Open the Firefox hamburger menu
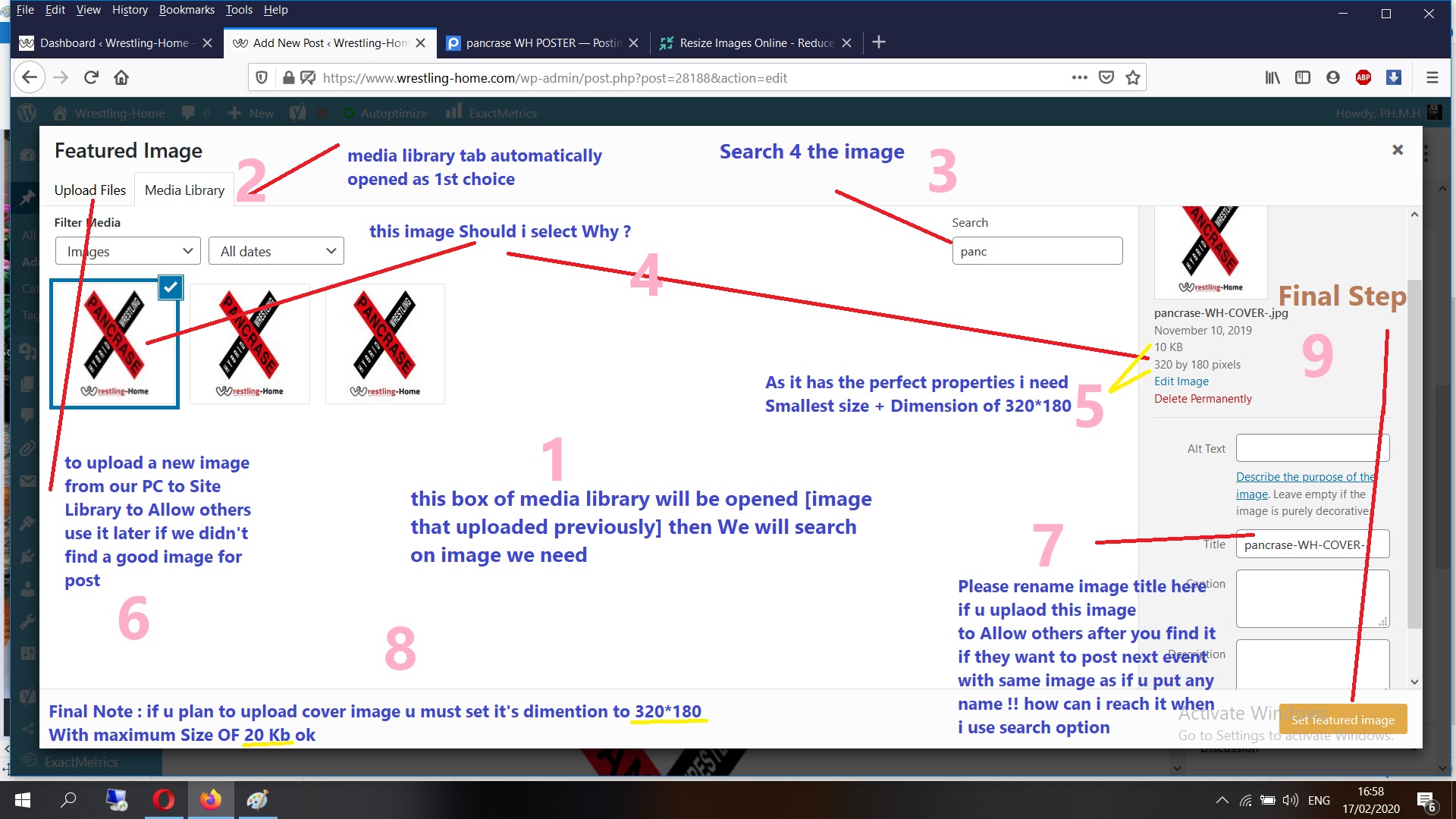 [x=1432, y=77]
